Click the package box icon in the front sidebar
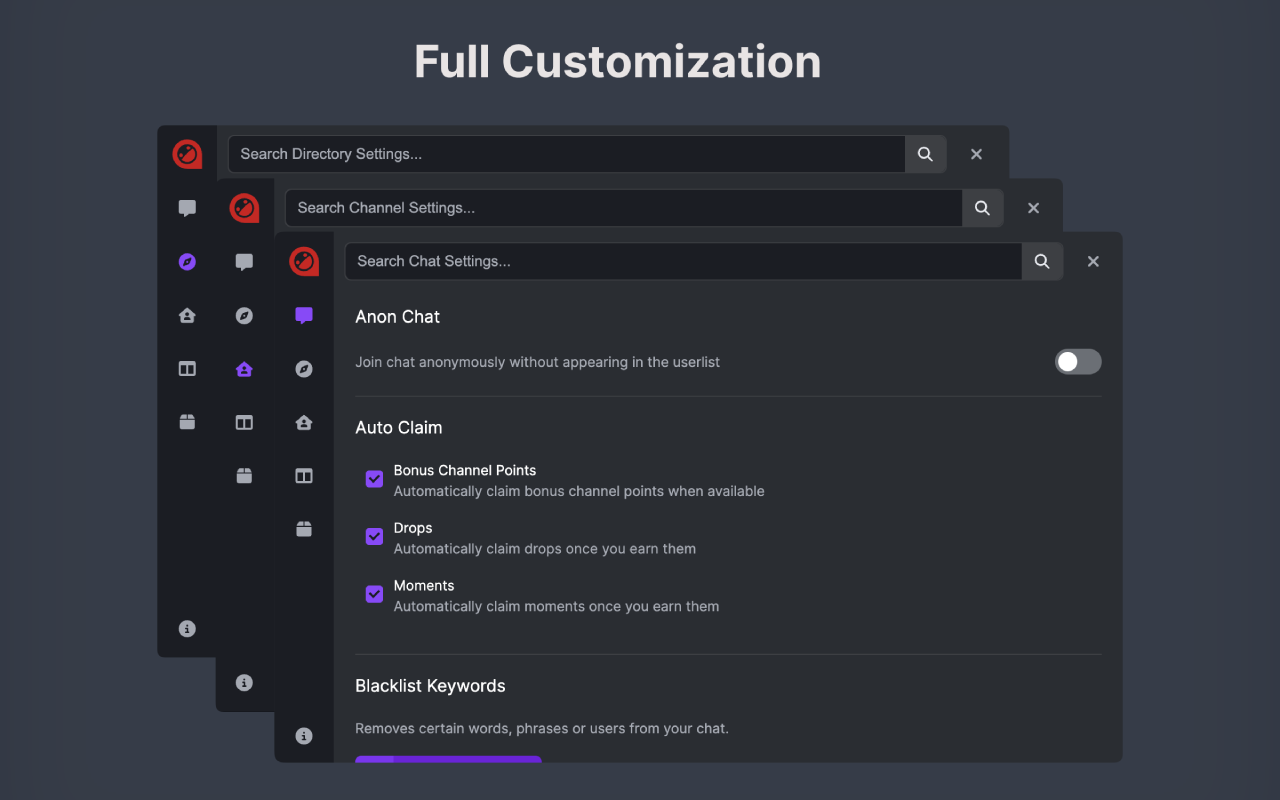Screen dimensions: 1280x800 304,529
